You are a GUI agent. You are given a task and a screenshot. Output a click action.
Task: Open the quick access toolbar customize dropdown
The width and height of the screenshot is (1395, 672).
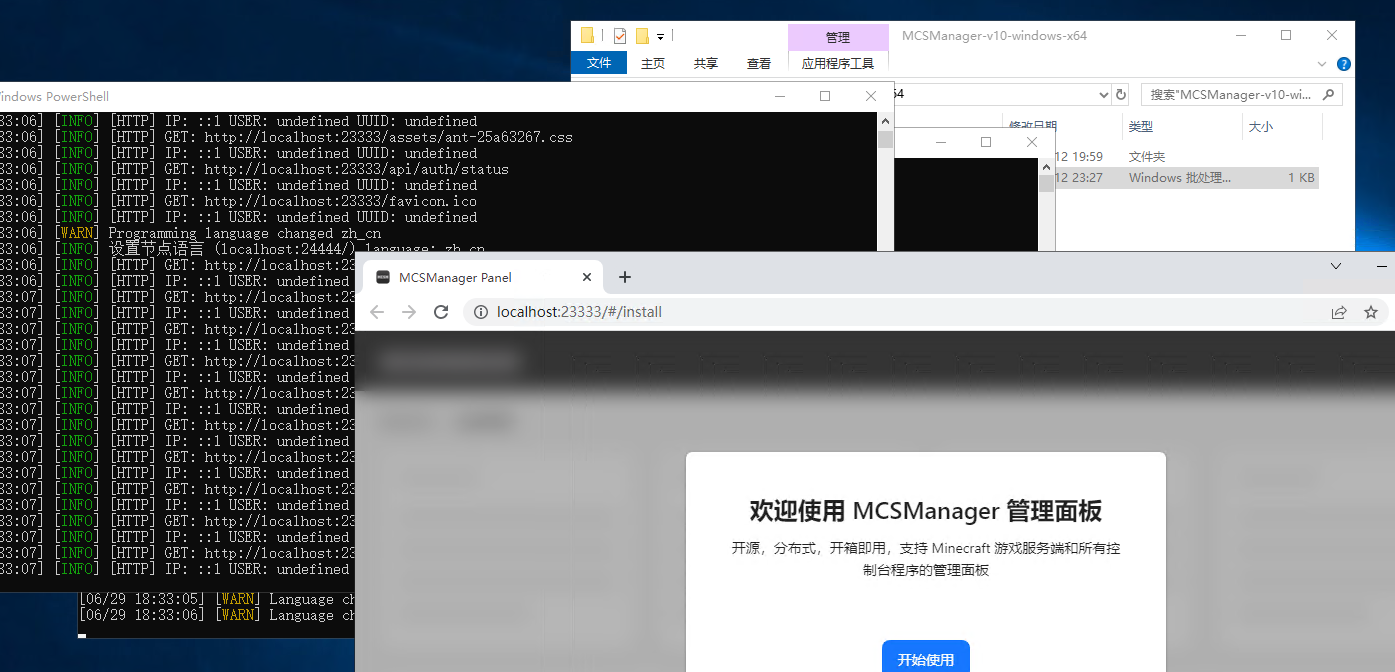click(661, 37)
